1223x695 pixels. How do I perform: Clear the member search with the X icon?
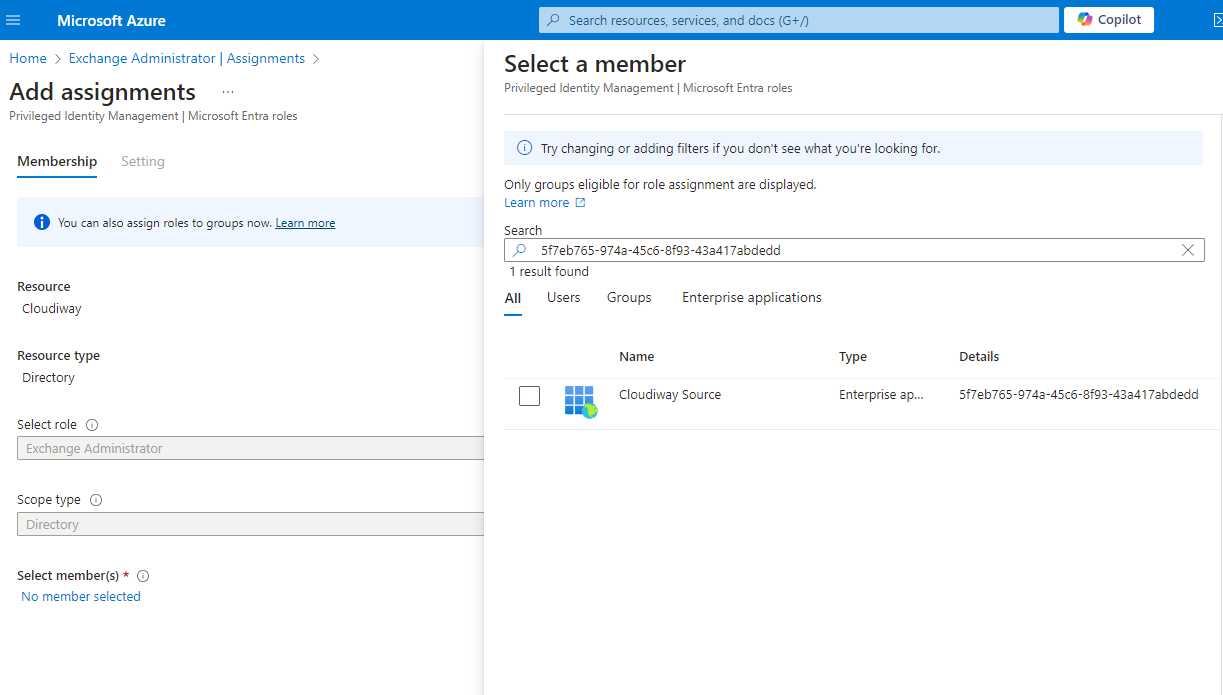point(1188,250)
